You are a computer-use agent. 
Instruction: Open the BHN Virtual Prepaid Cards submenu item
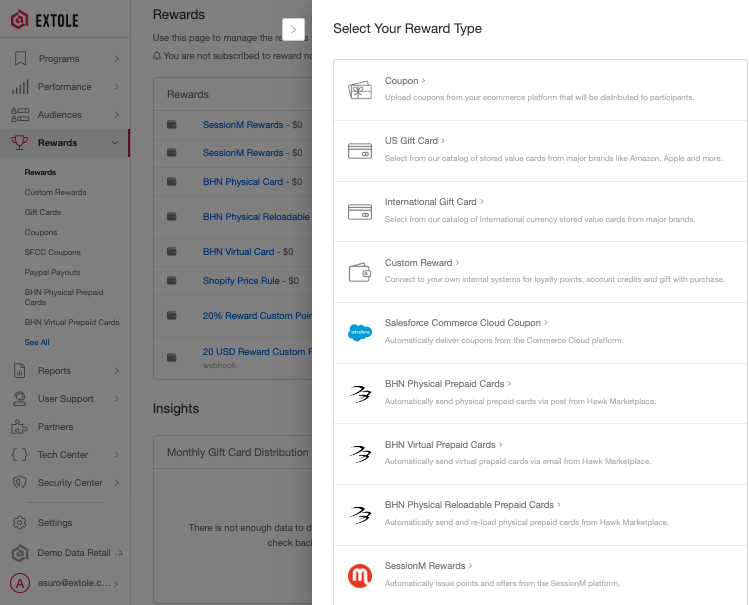72,322
